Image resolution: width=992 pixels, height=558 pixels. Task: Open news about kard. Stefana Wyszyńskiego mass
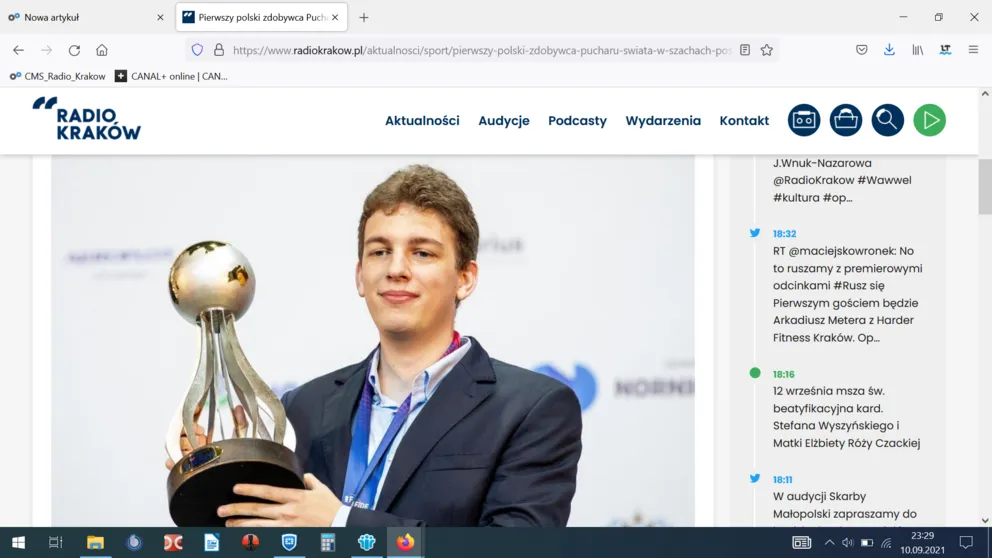click(x=846, y=417)
